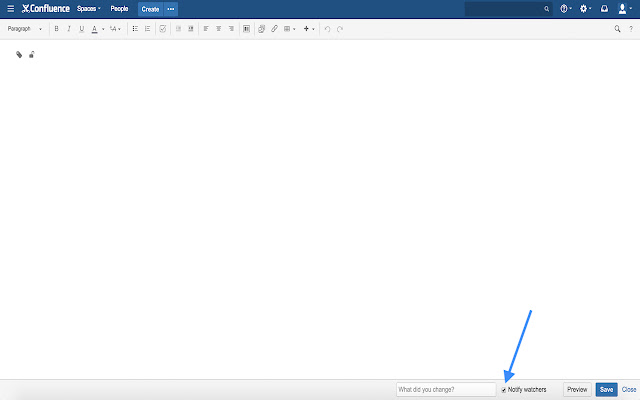Insert a link
This screenshot has height=400, width=640.
274,29
